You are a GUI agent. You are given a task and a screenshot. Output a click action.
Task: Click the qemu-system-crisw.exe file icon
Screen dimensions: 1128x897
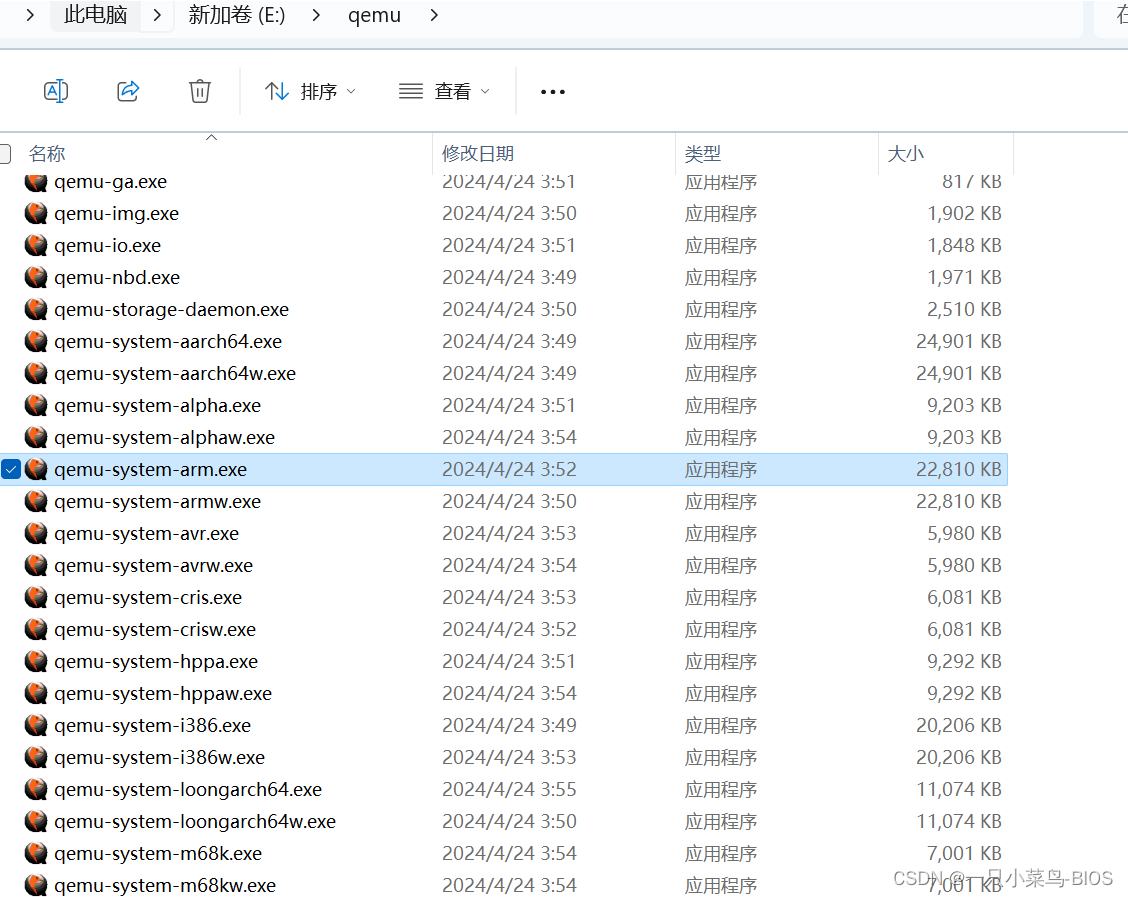point(36,629)
